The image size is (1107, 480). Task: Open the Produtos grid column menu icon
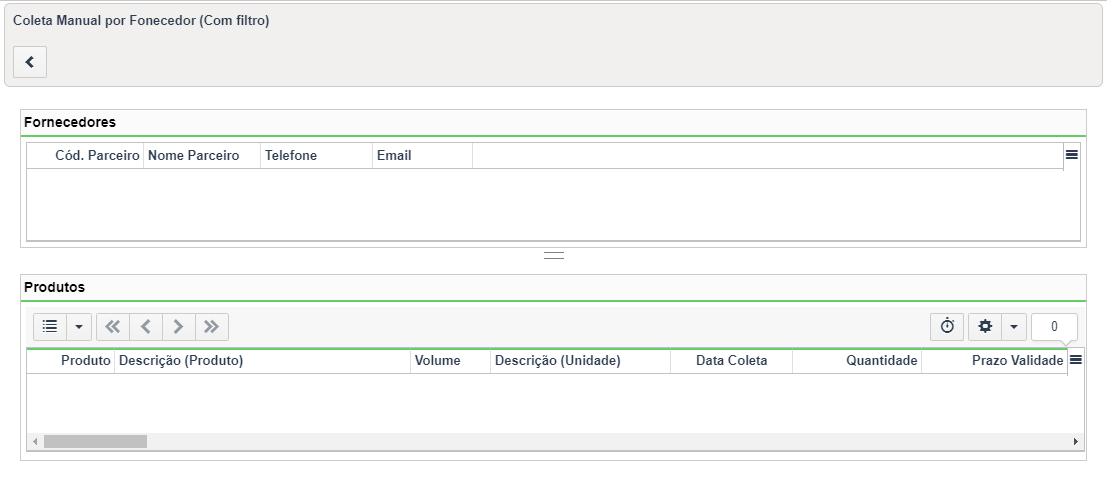[1075, 360]
